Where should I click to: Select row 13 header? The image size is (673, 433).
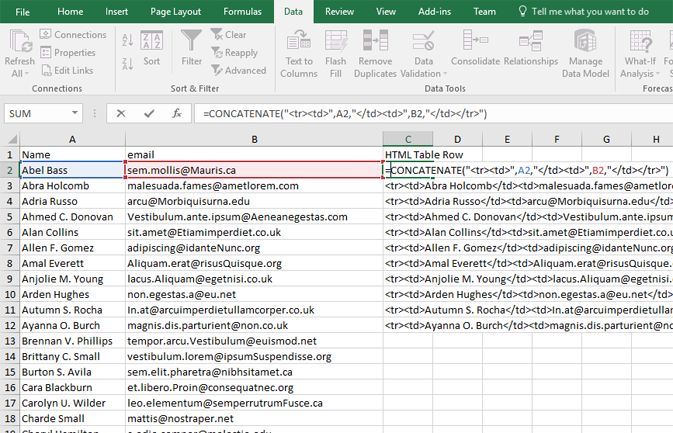pos(9,341)
